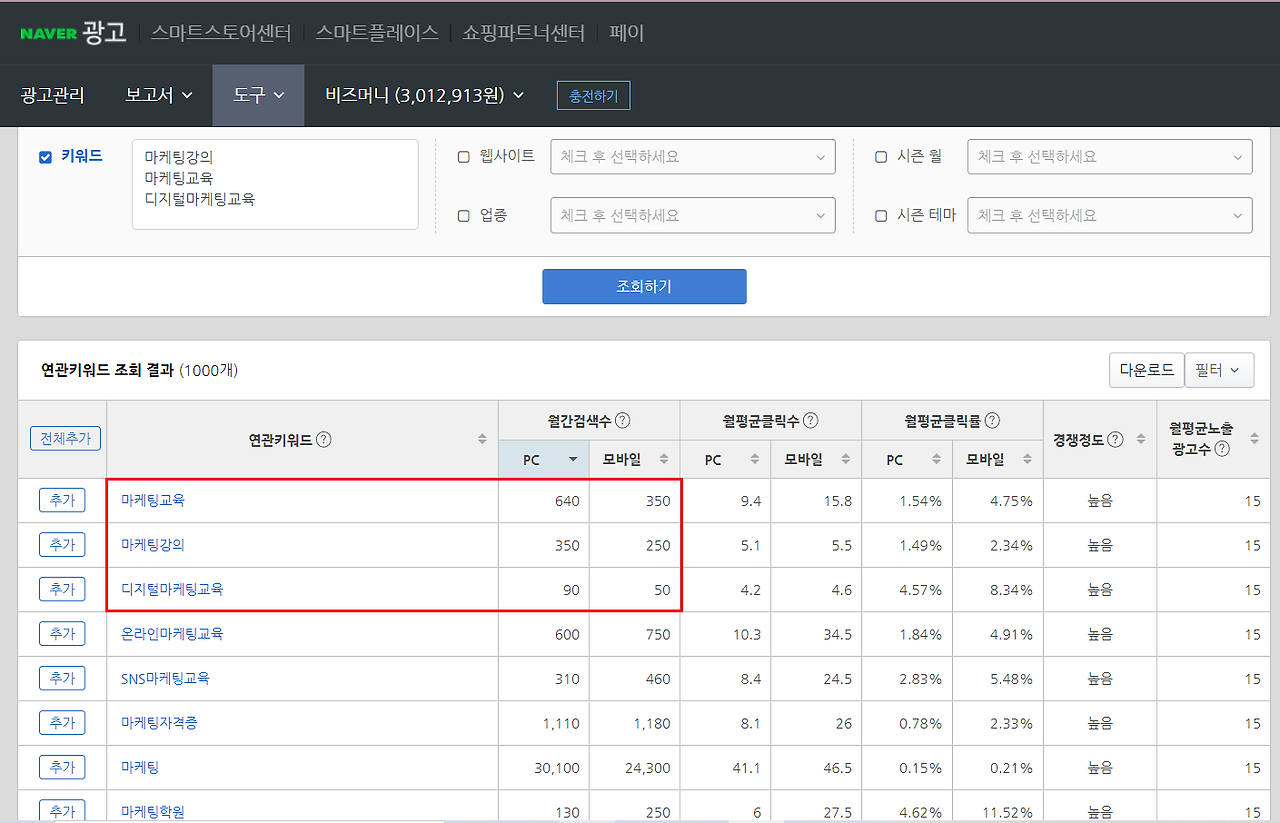Add the 마케팅 keyword row with 30,100 searches
Viewport: 1280px width, 823px height.
[x=62, y=767]
